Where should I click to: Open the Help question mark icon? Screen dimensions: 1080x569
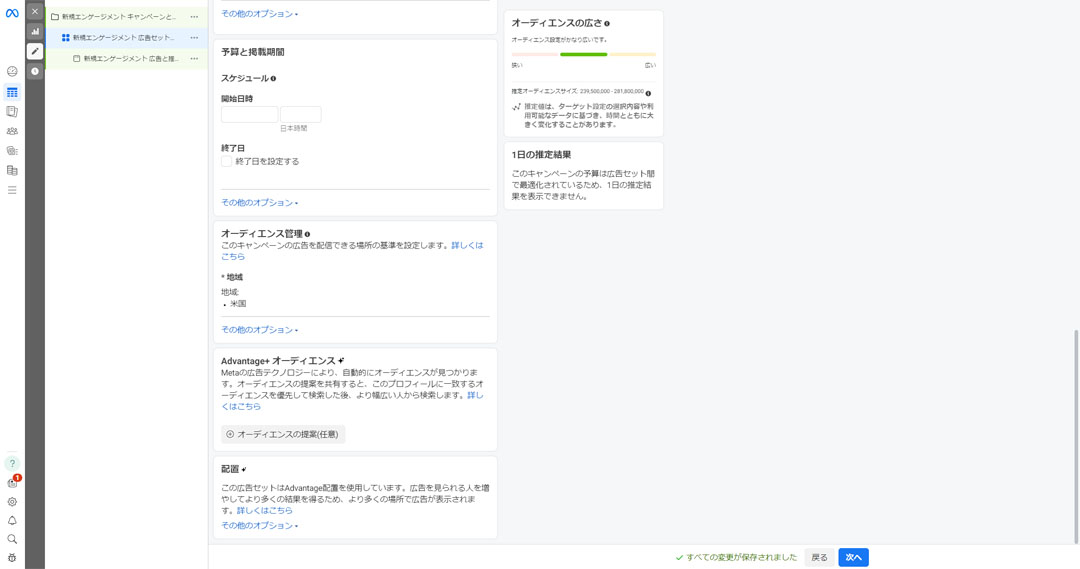click(x=12, y=463)
